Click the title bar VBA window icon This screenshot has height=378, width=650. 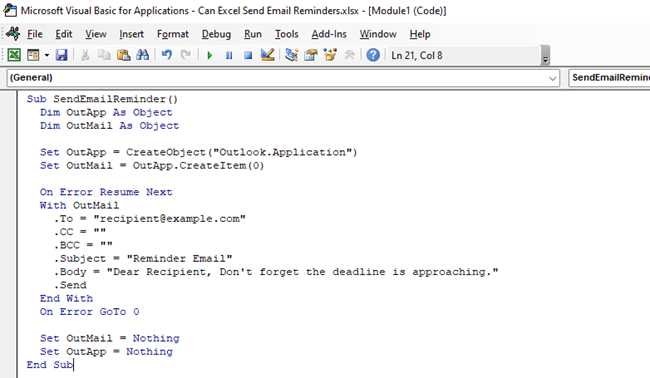pos(10,10)
